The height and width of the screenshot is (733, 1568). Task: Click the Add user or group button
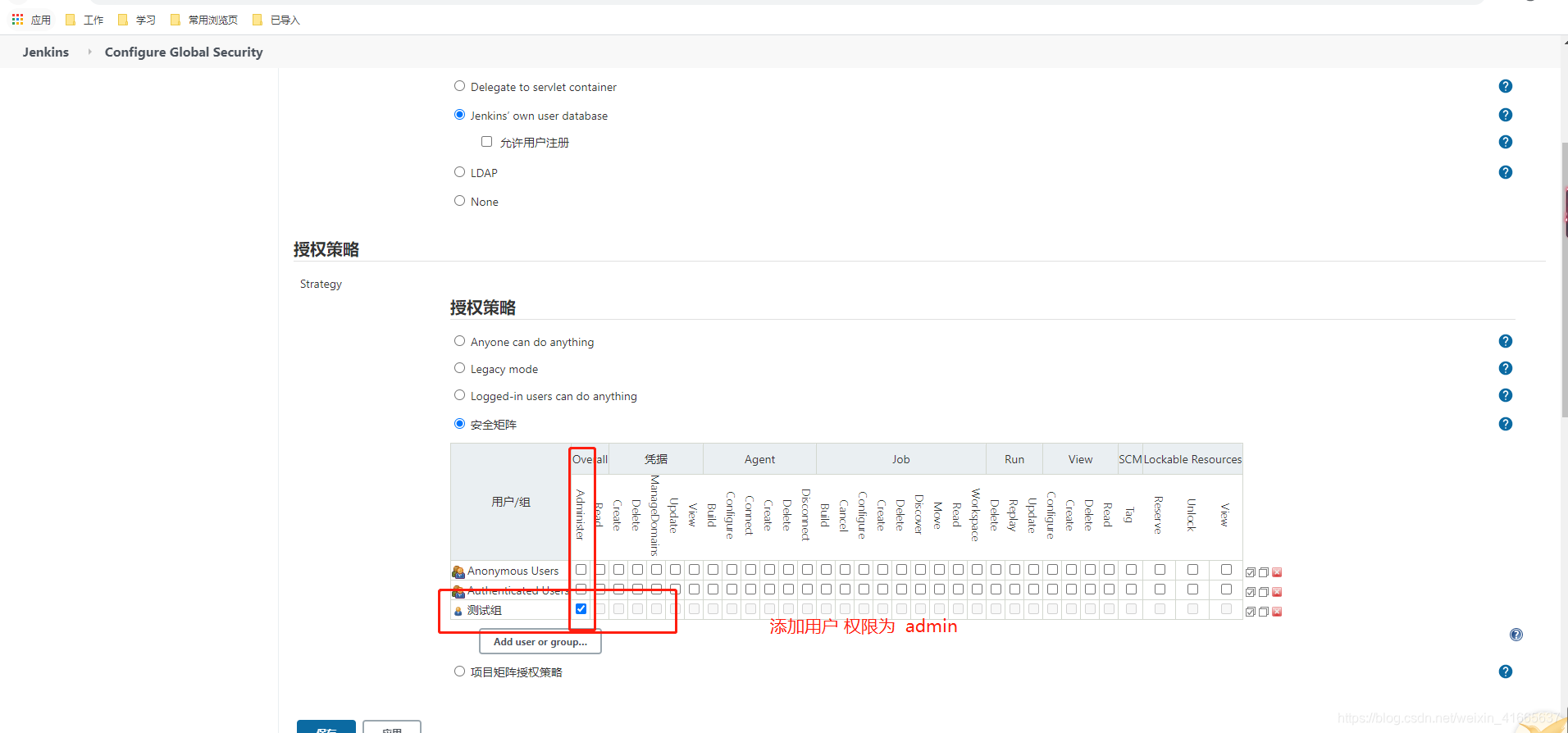click(540, 642)
